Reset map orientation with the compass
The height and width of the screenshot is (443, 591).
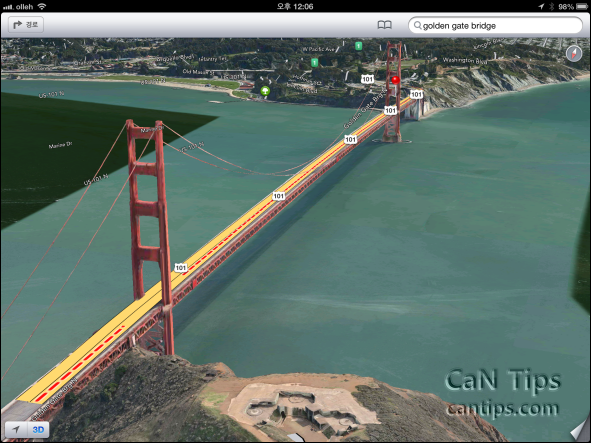tap(574, 54)
